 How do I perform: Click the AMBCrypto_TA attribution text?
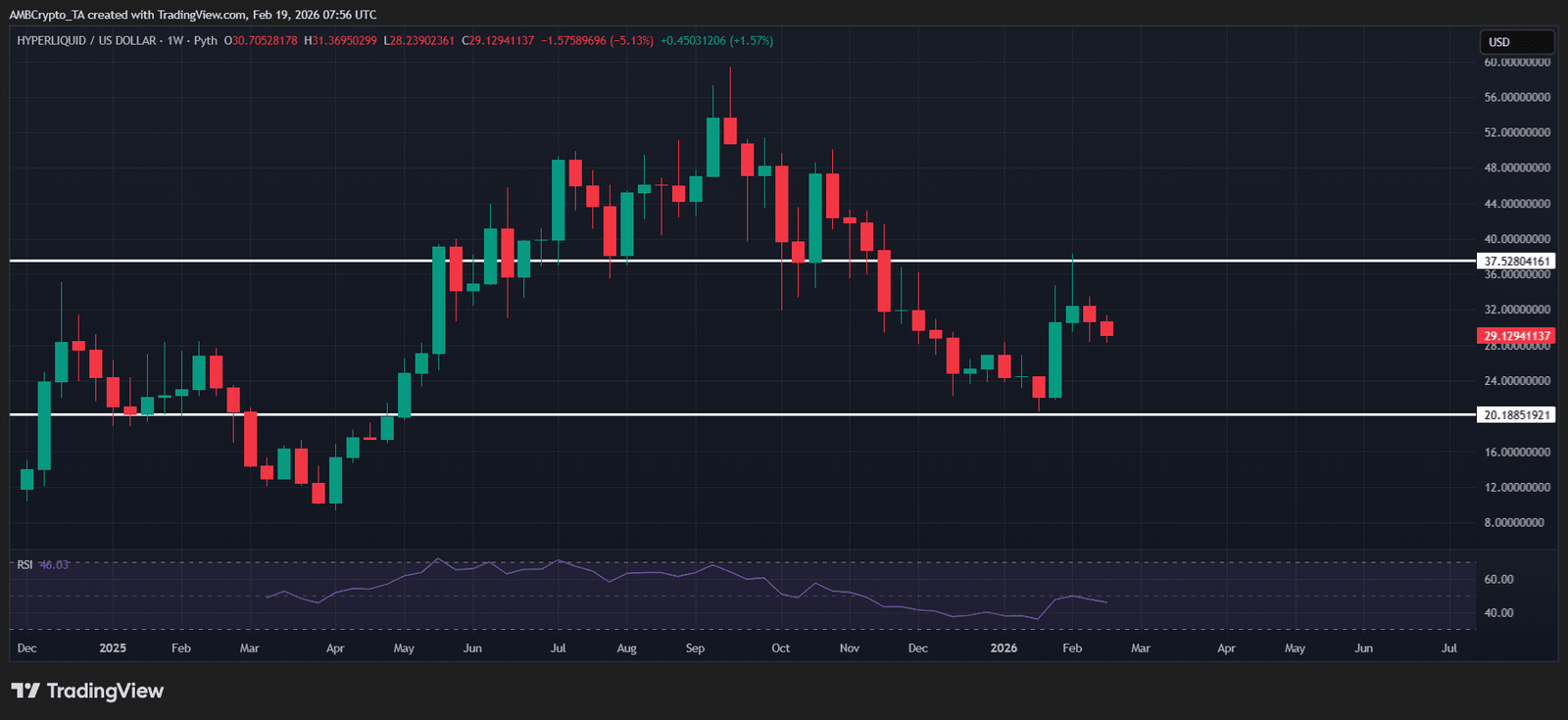pyautogui.click(x=45, y=15)
